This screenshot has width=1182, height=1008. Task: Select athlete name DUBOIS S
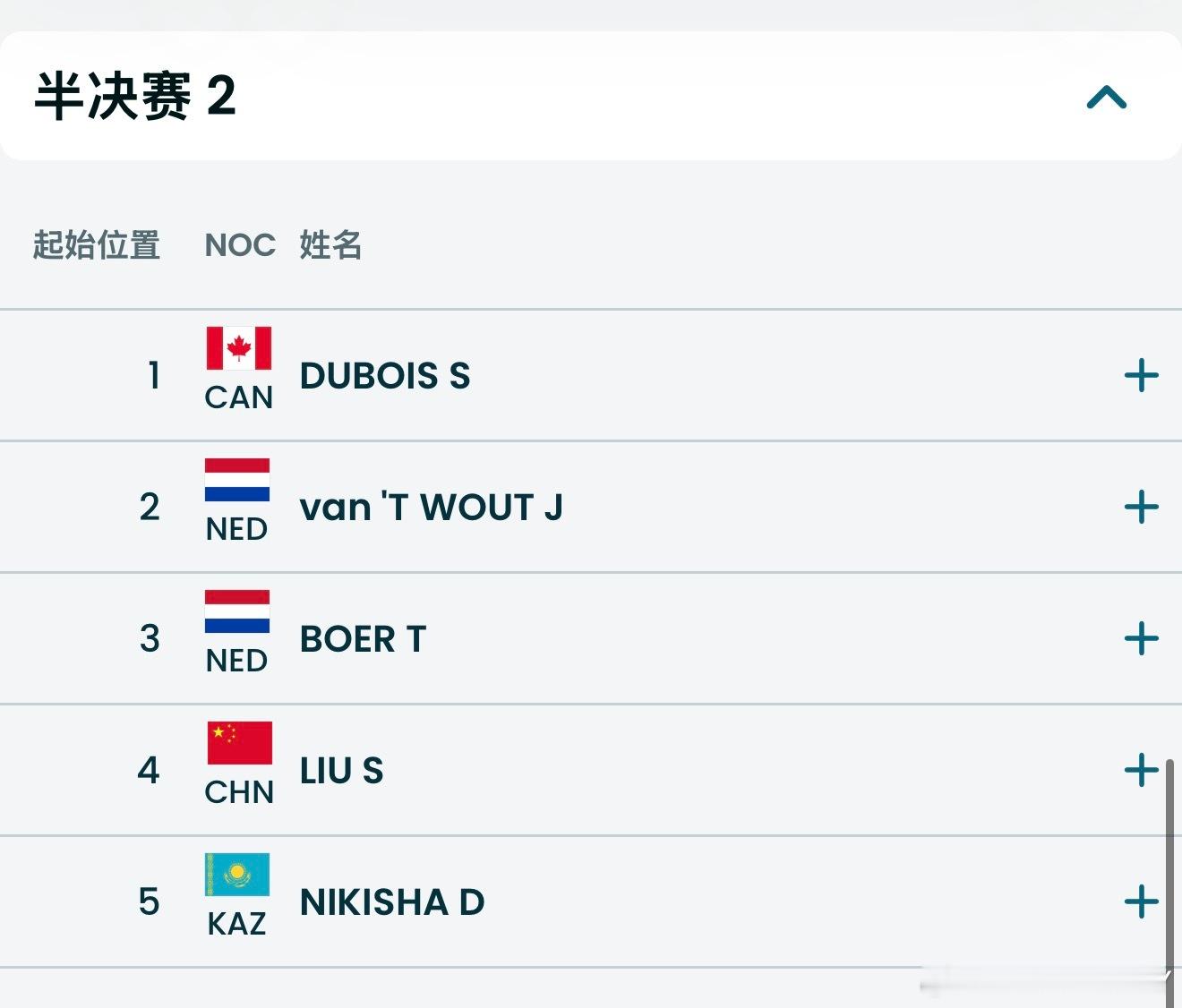click(x=385, y=376)
